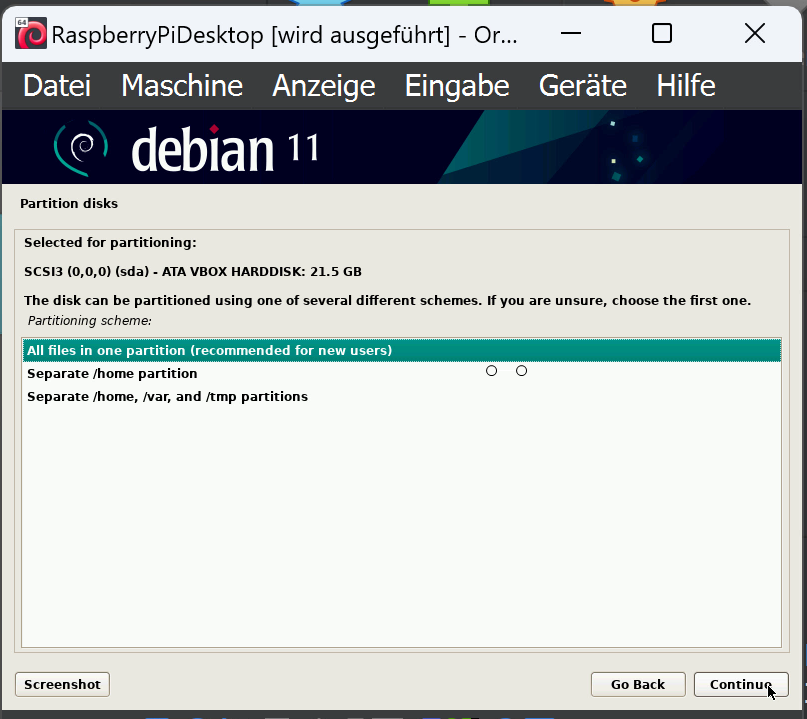This screenshot has width=807, height=719.
Task: Choose Separate /home partition scheme
Action: tap(401, 374)
